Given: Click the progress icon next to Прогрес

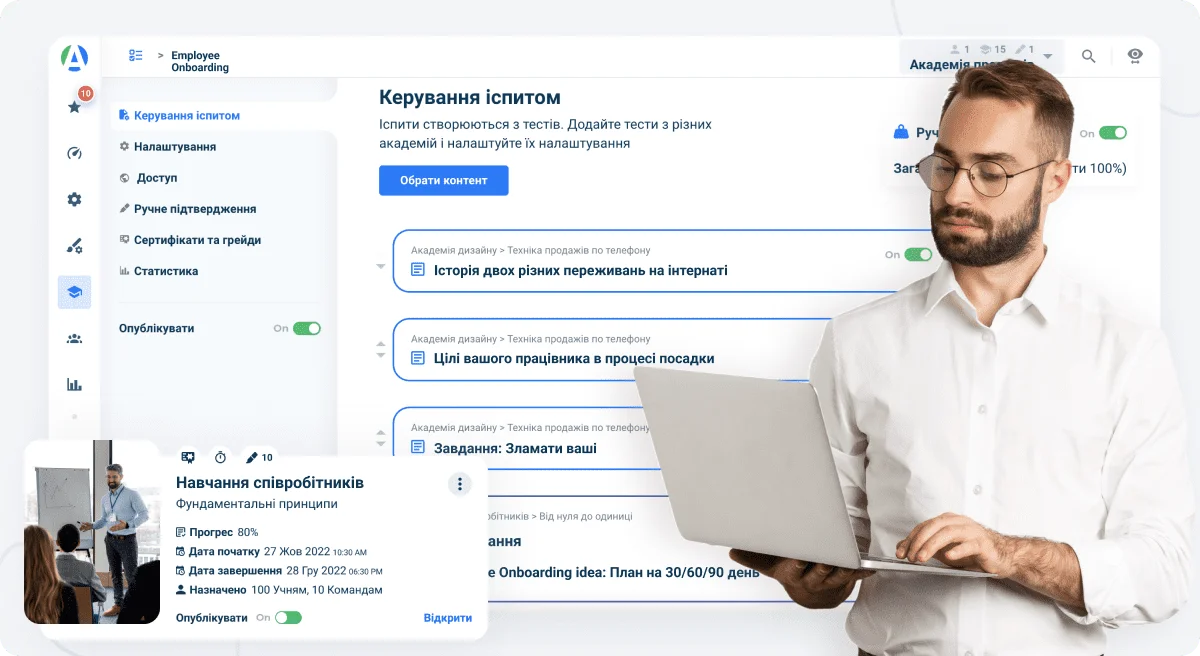Looking at the screenshot, I should 181,532.
